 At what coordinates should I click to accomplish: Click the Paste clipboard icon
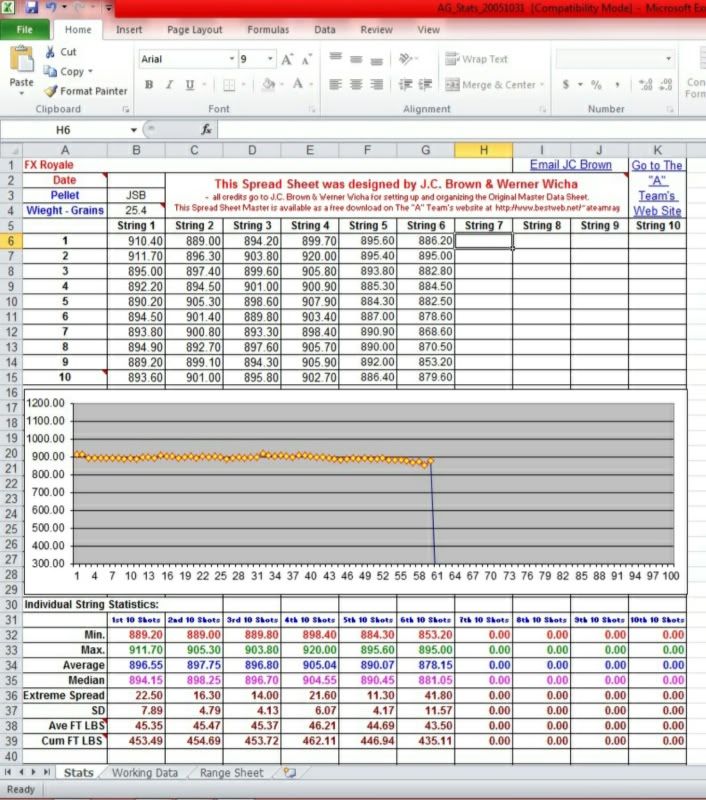(x=22, y=60)
